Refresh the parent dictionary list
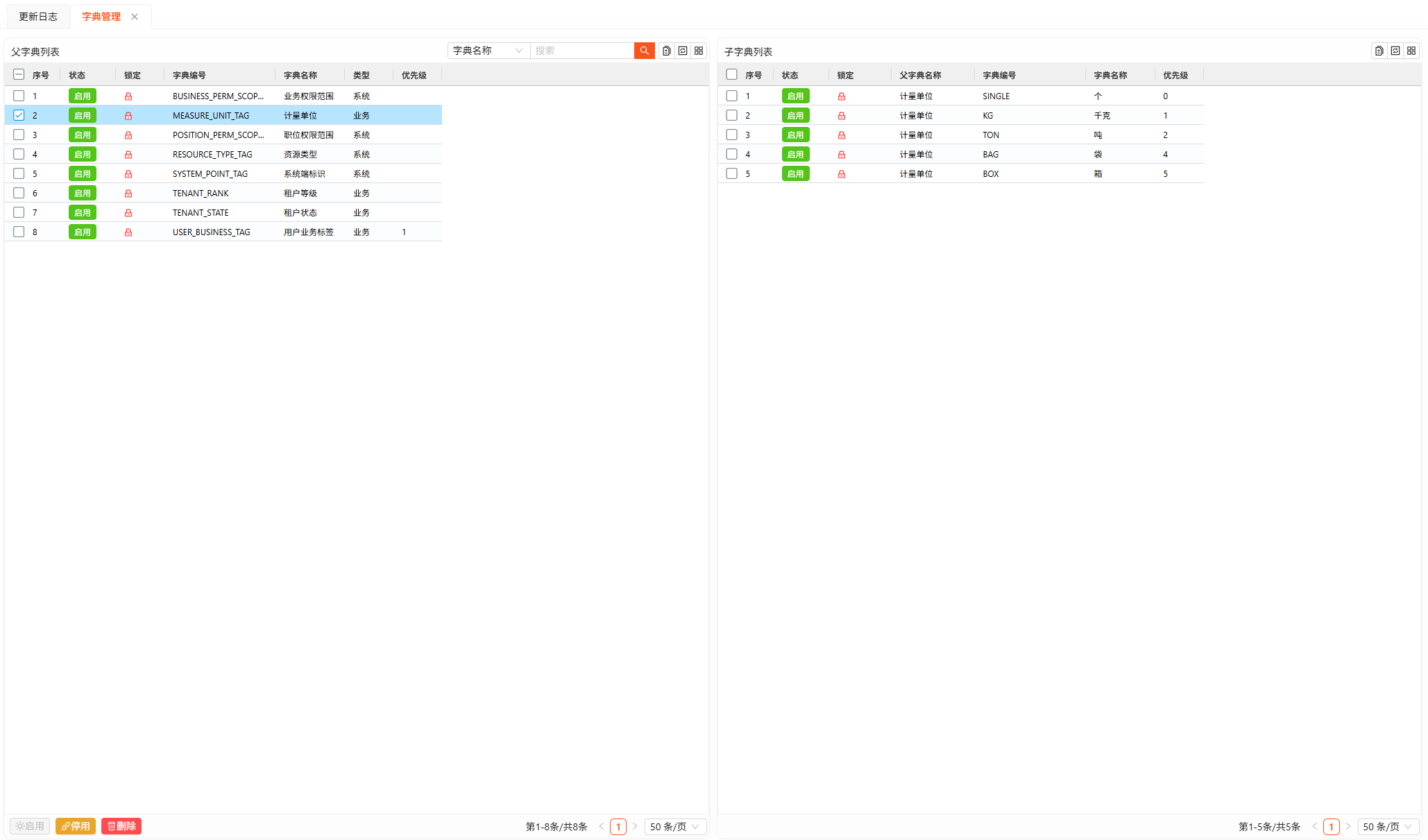Viewport: 1428px width, 840px height. pyautogui.click(x=683, y=51)
